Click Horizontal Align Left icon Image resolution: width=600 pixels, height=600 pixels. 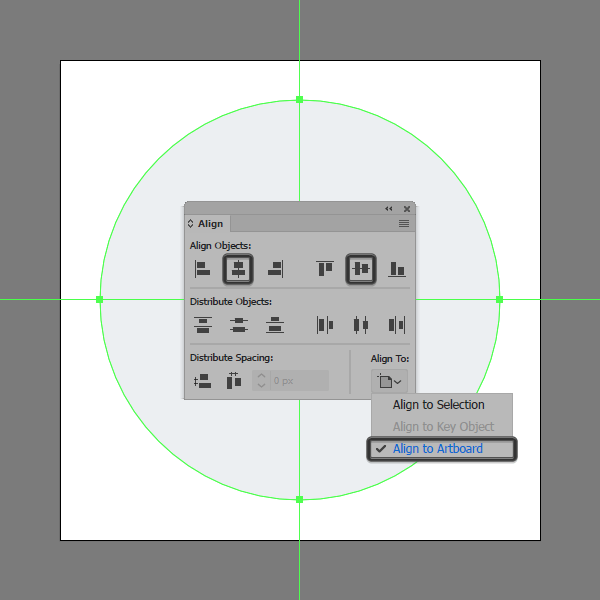click(202, 269)
